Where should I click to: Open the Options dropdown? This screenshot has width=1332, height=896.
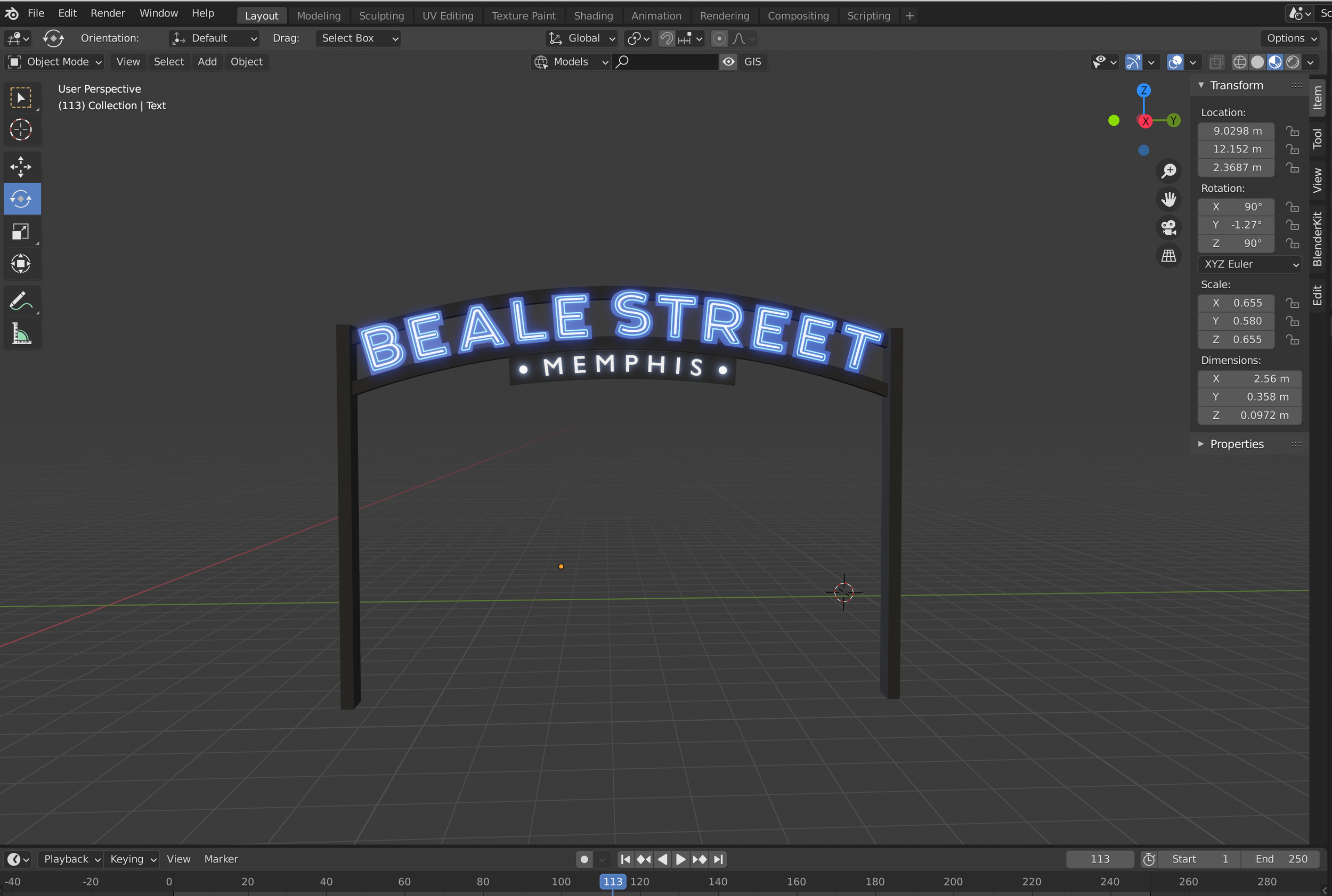click(x=1292, y=38)
